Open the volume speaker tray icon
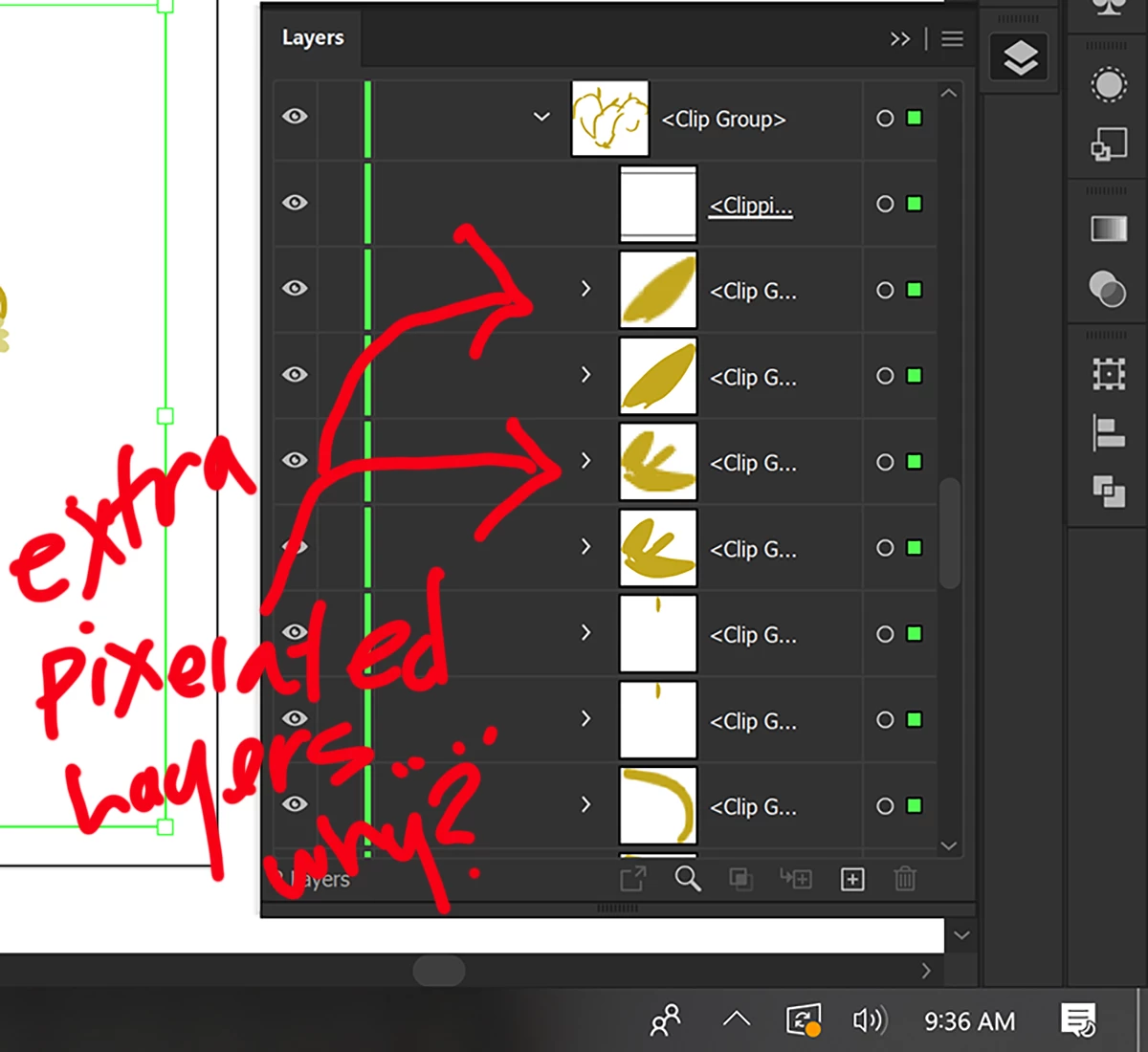 (x=869, y=1021)
